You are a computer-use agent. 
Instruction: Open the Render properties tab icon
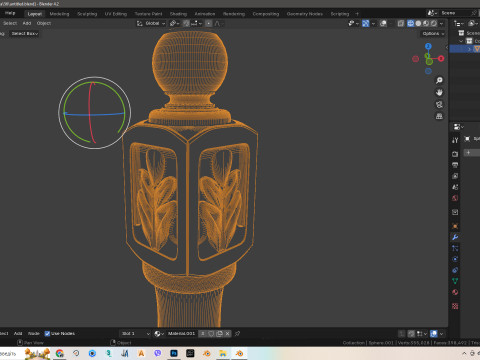tap(455, 154)
